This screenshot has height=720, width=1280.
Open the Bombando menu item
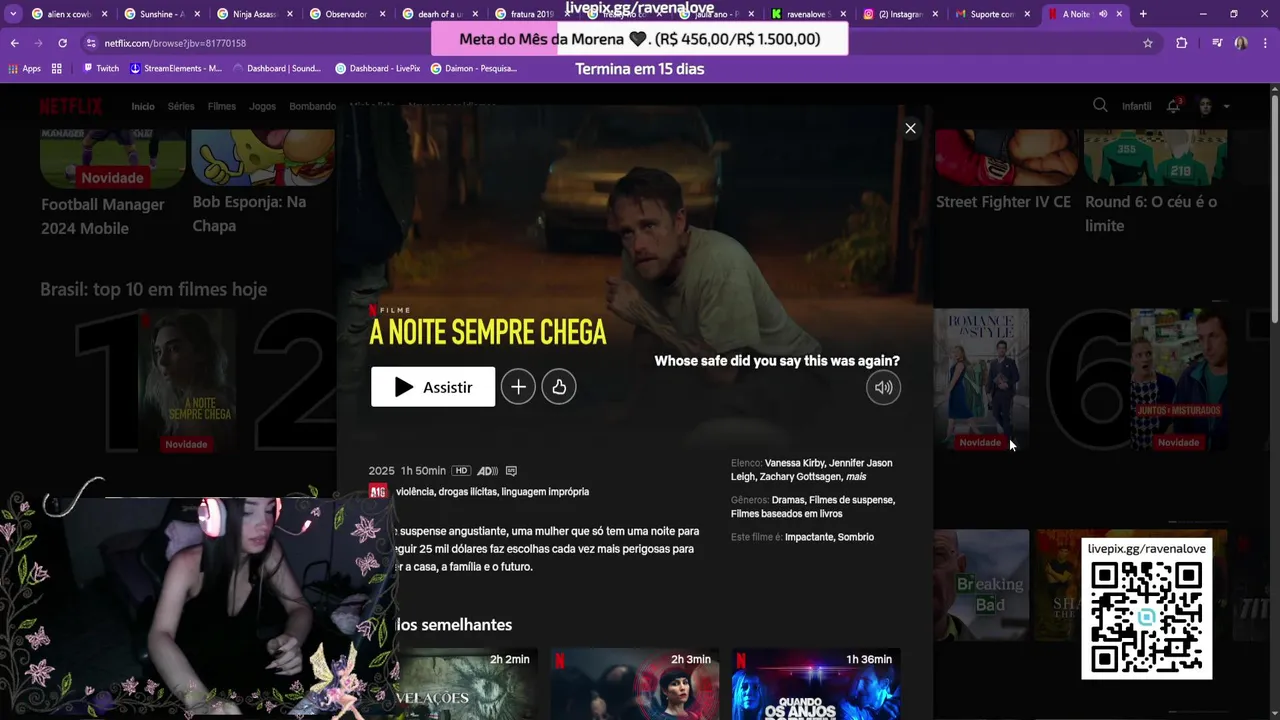click(312, 106)
